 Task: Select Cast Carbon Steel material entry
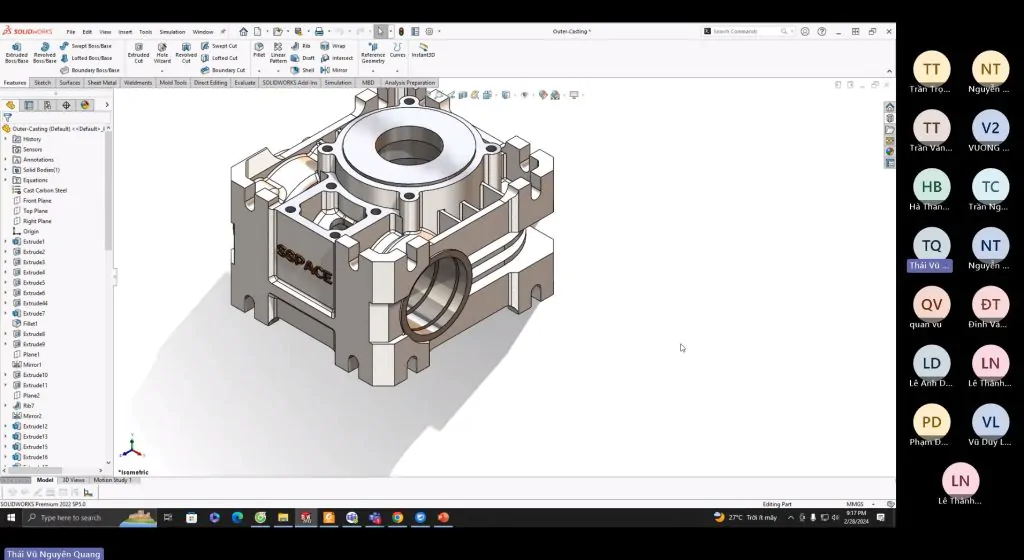pyautogui.click(x=44, y=191)
